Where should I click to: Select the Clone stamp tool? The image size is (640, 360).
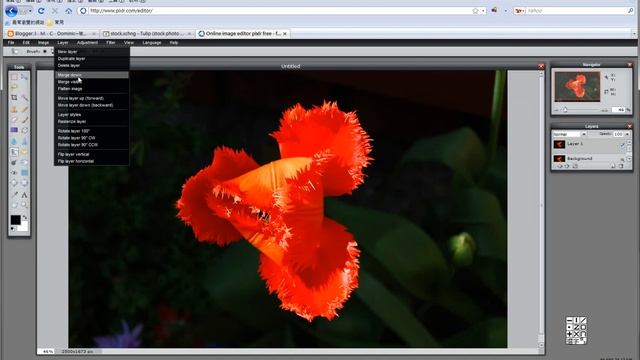14,109
